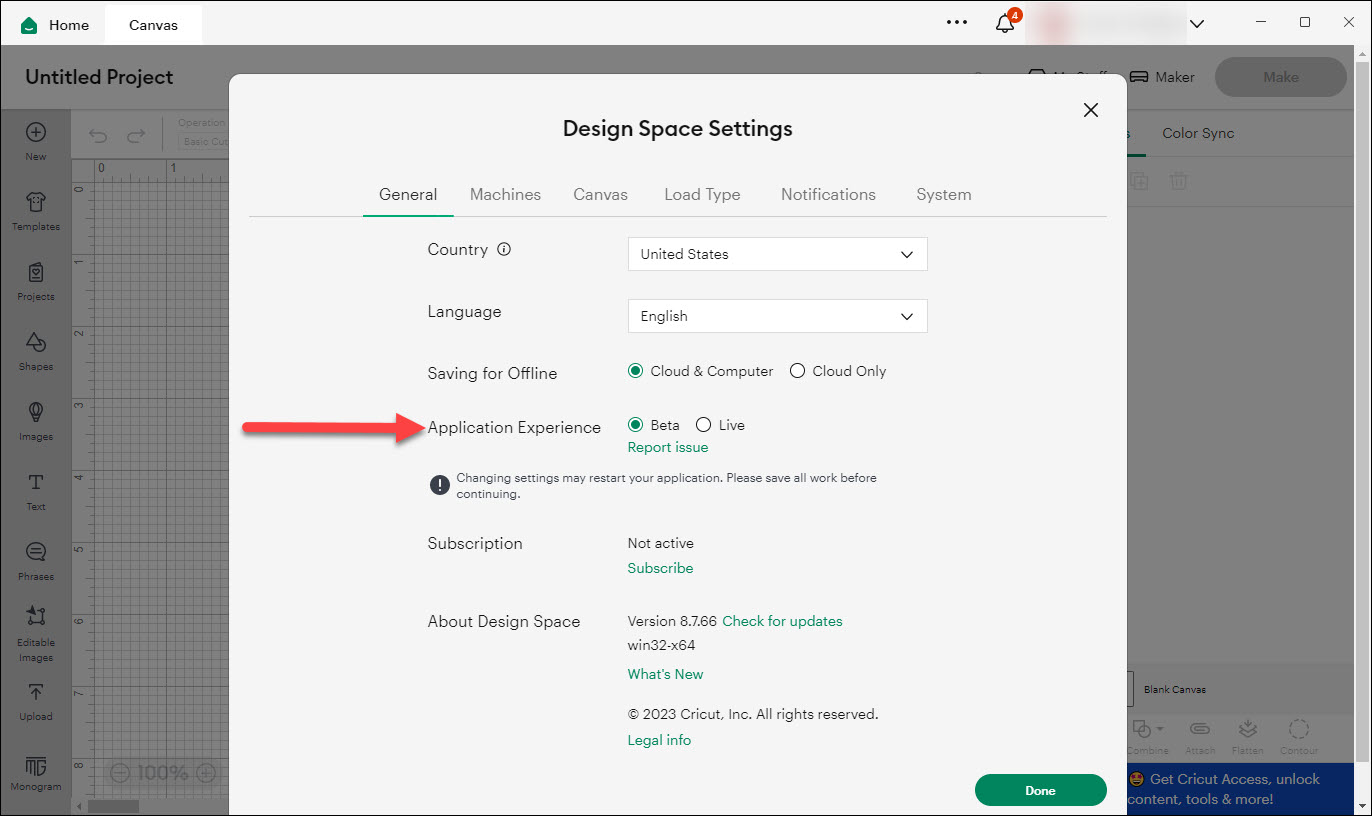This screenshot has height=816, width=1372.
Task: Click the Country info icon
Action: coord(504,250)
